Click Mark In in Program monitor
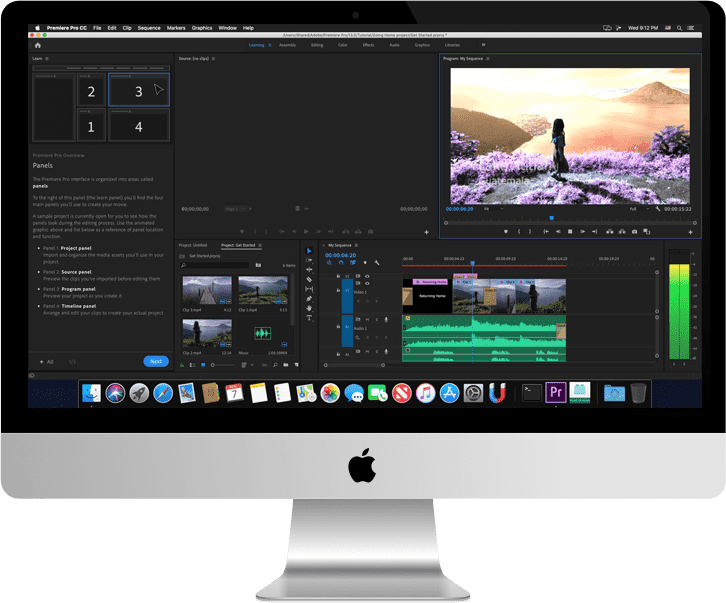The height and width of the screenshot is (603, 726). [519, 232]
